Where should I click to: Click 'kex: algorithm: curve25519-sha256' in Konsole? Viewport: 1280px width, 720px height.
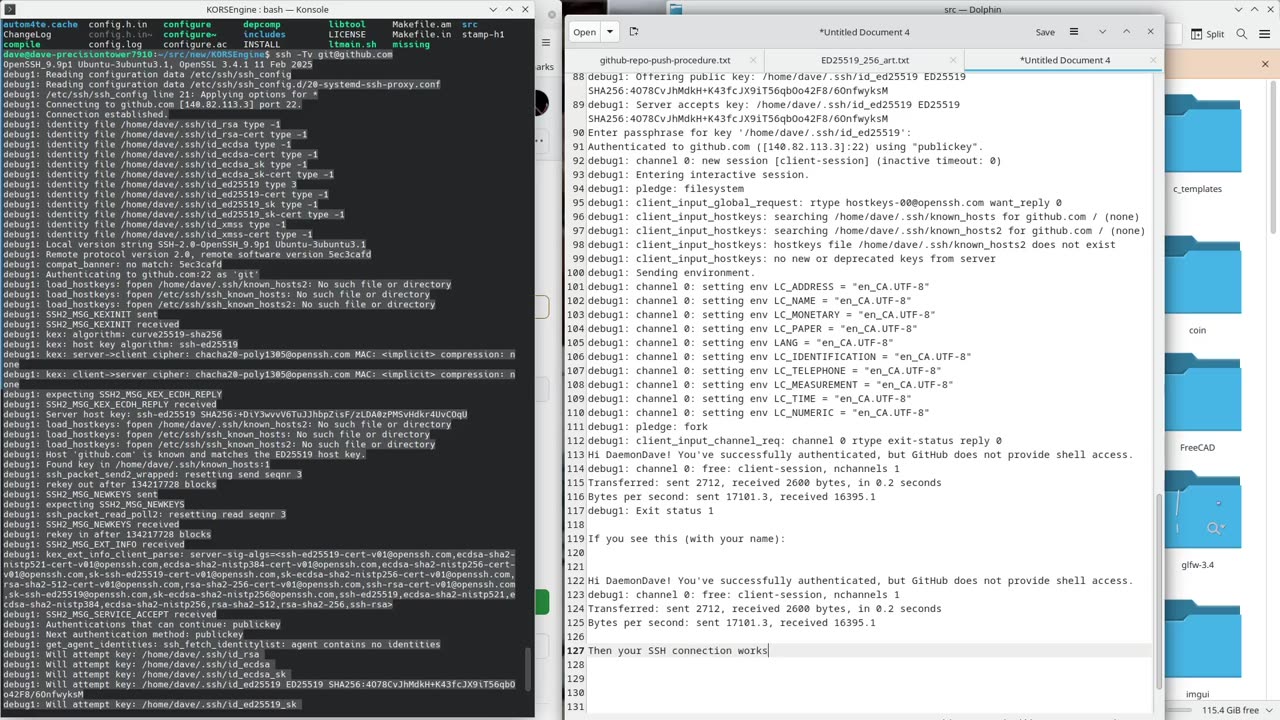112,334
